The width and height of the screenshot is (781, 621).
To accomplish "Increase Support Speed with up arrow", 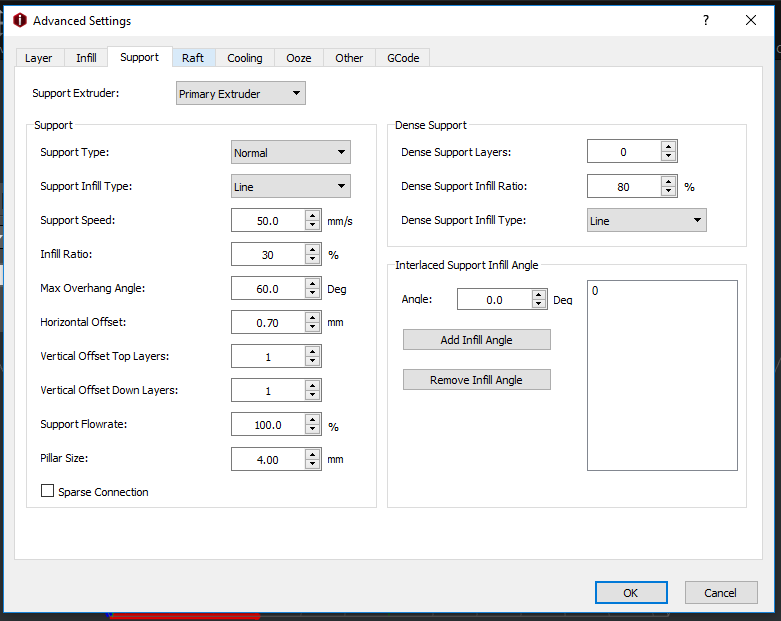I will pyautogui.click(x=313, y=215).
